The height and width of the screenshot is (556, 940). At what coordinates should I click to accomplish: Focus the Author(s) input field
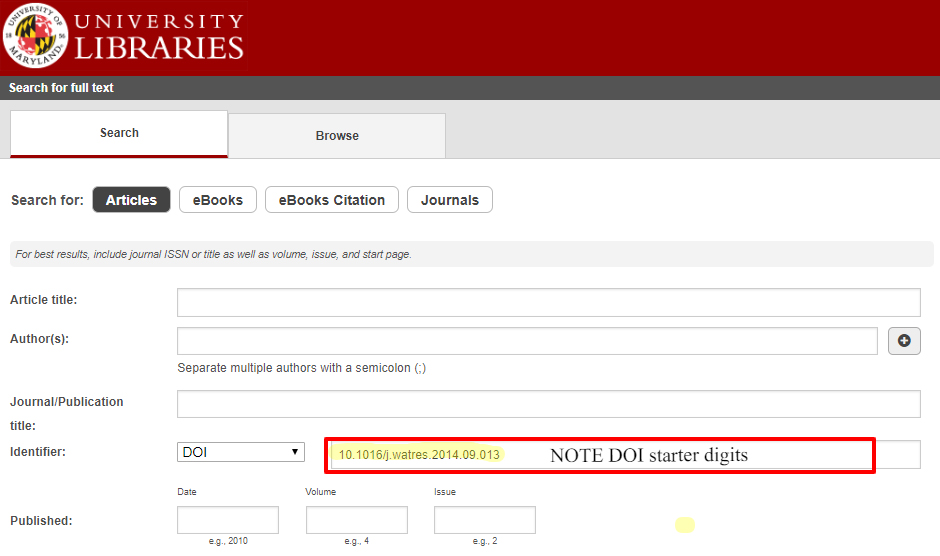click(528, 341)
